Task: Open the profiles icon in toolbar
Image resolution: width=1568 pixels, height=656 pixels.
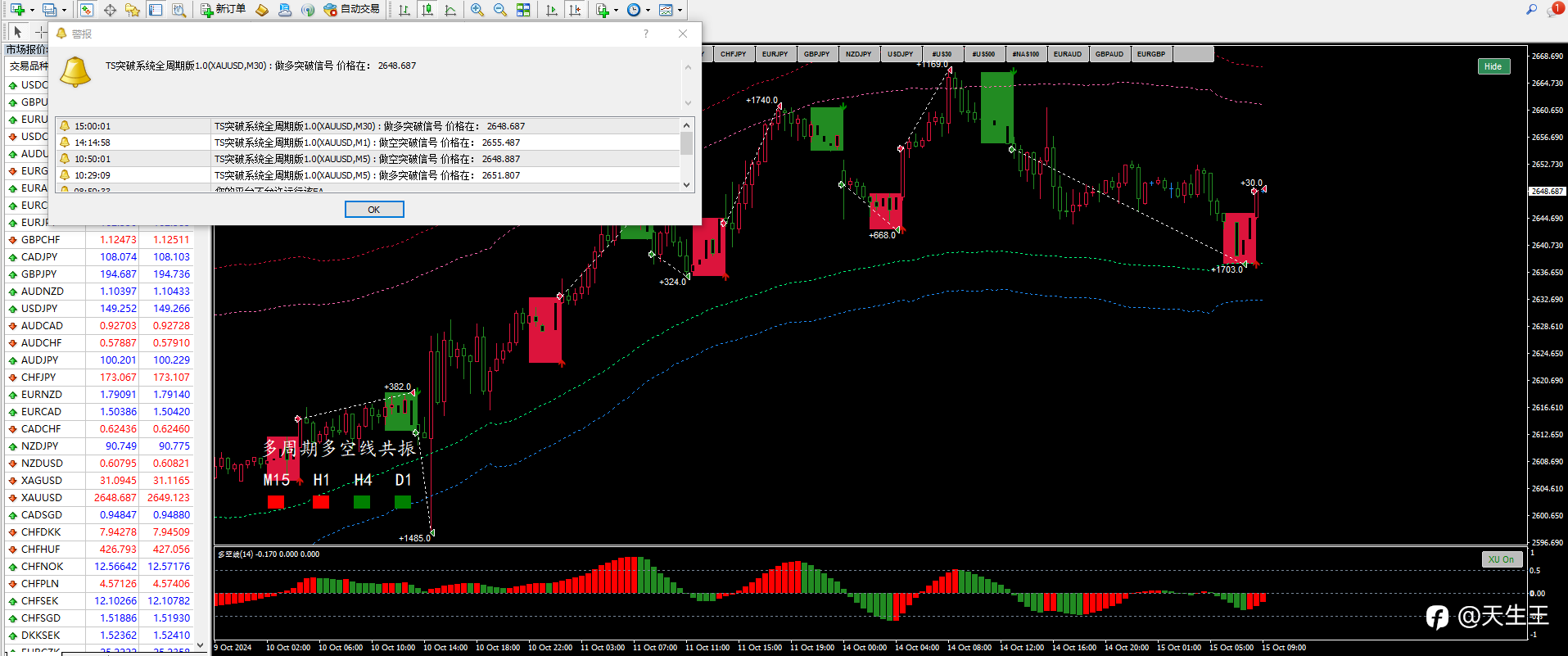Action: (49, 10)
